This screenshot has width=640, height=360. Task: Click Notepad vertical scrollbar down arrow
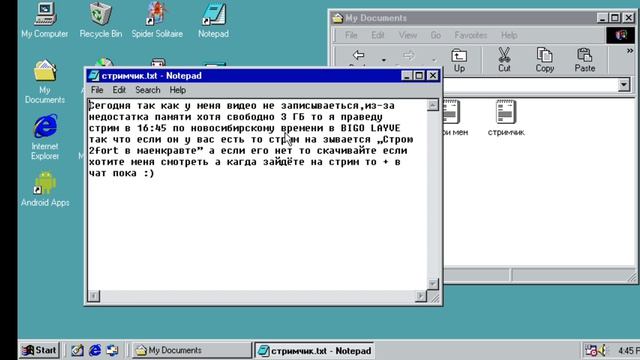coord(433,283)
